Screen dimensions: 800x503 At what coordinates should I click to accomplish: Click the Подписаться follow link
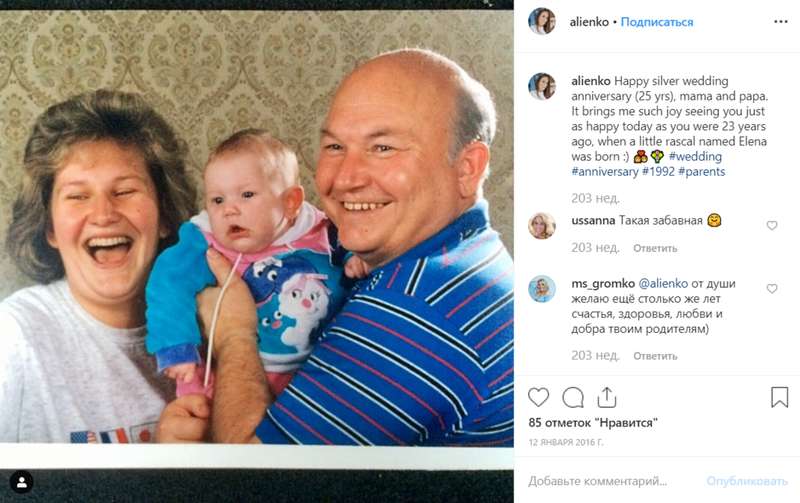[657, 22]
